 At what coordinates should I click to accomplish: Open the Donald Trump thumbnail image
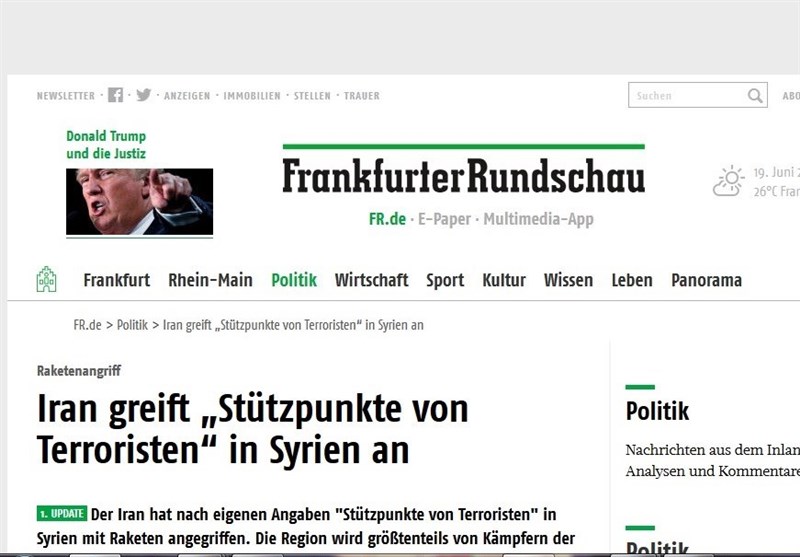139,201
